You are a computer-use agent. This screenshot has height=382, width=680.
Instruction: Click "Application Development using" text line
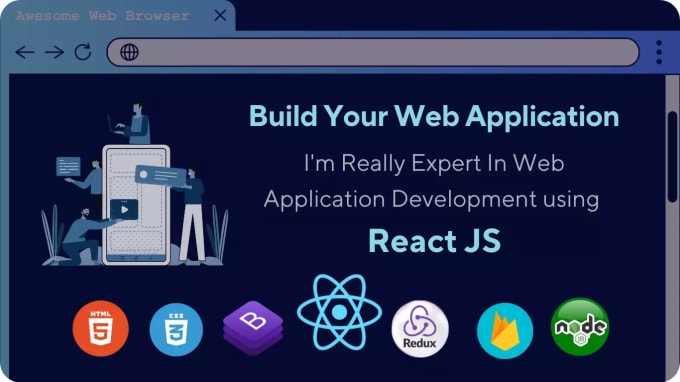click(432, 199)
